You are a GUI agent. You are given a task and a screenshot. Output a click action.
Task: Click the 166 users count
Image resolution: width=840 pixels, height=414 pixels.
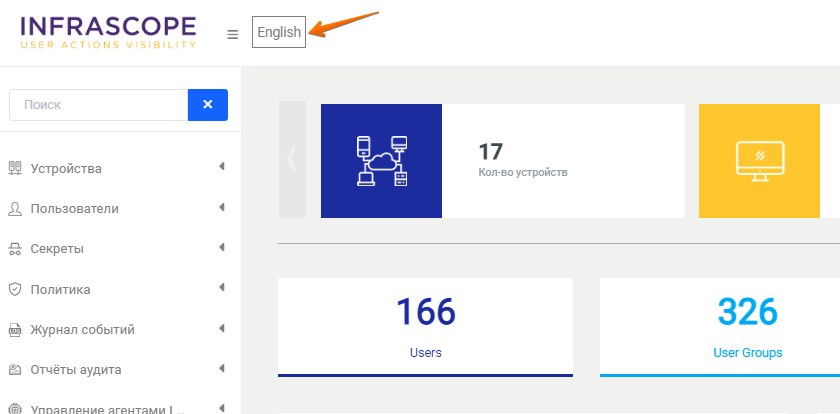[426, 312]
